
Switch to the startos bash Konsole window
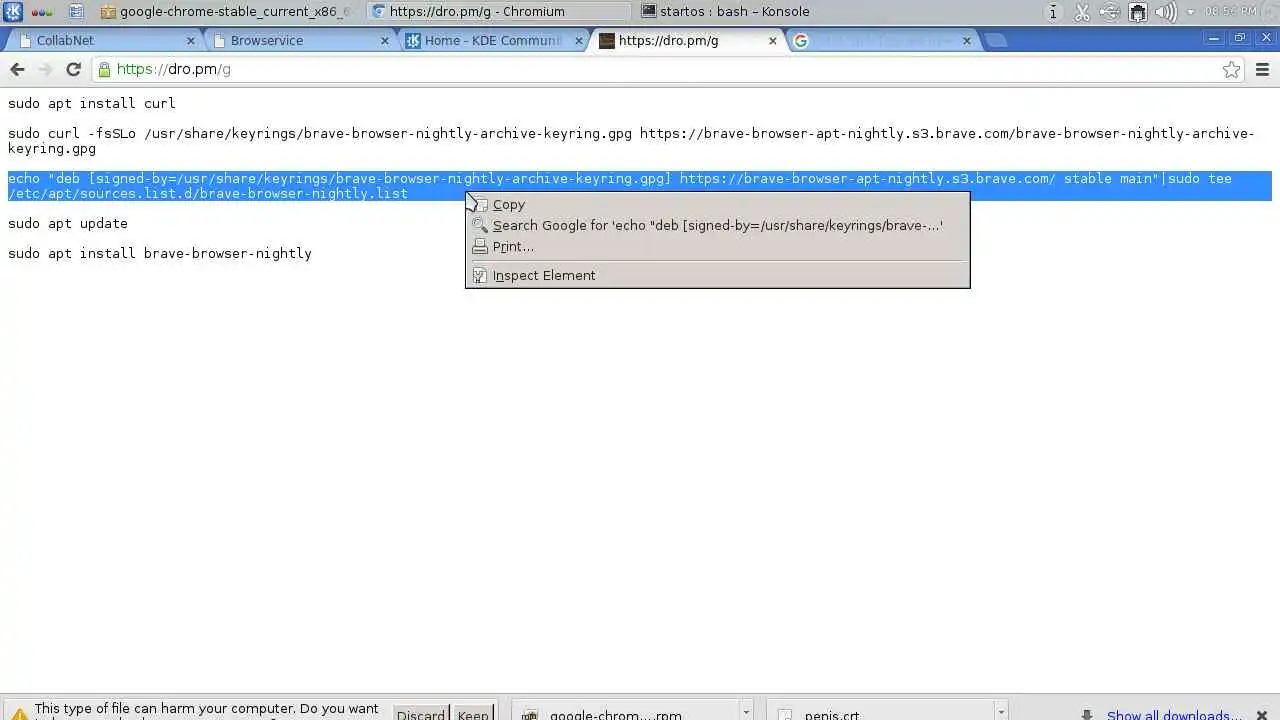[x=735, y=12]
